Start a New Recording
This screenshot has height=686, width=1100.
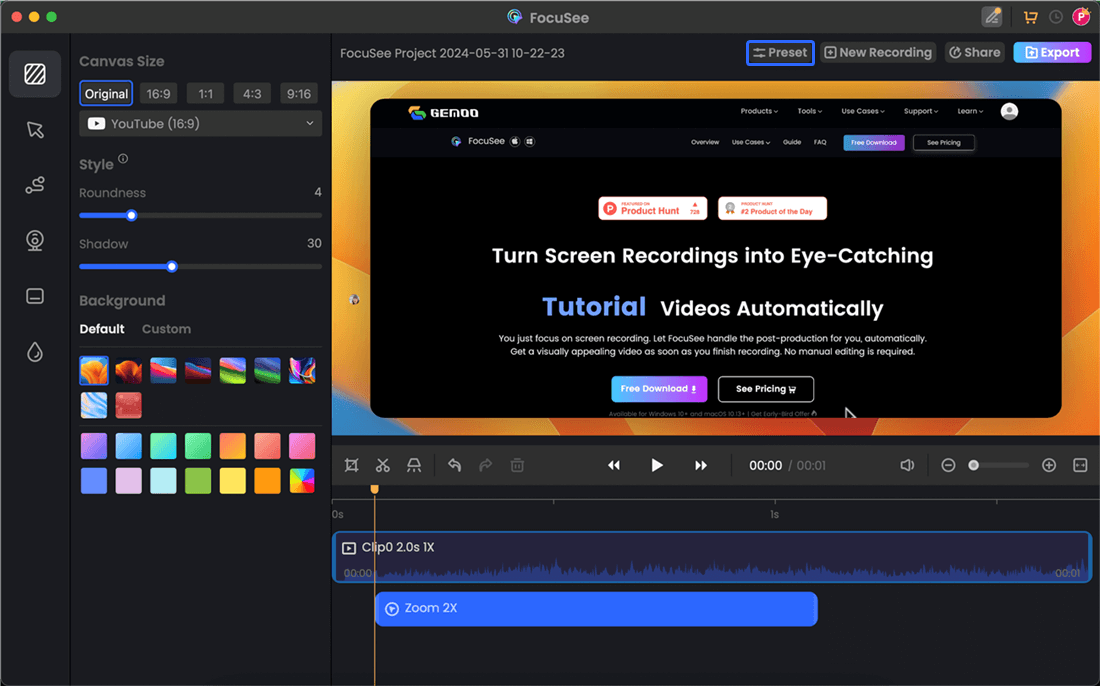click(x=878, y=53)
